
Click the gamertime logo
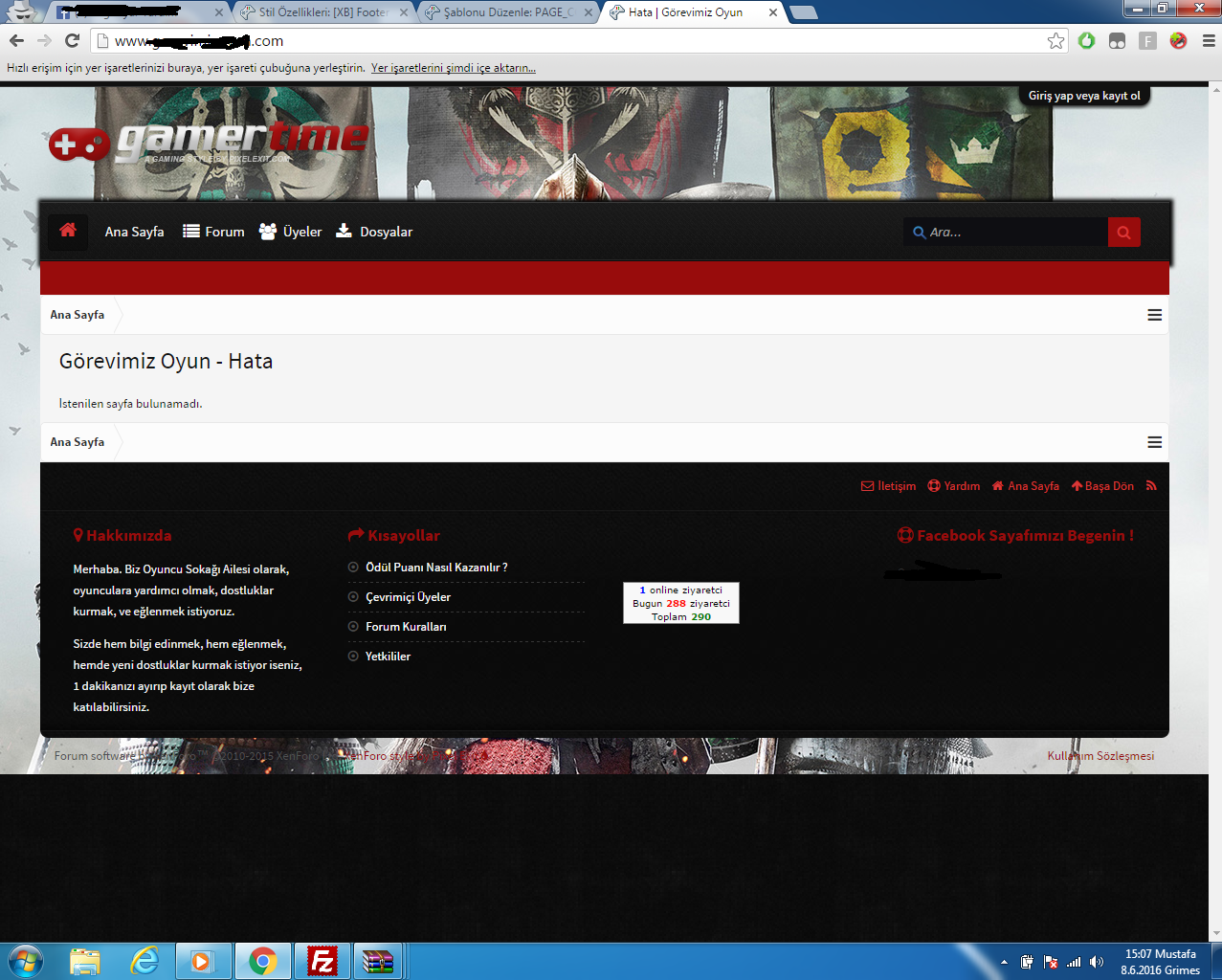click(x=209, y=144)
